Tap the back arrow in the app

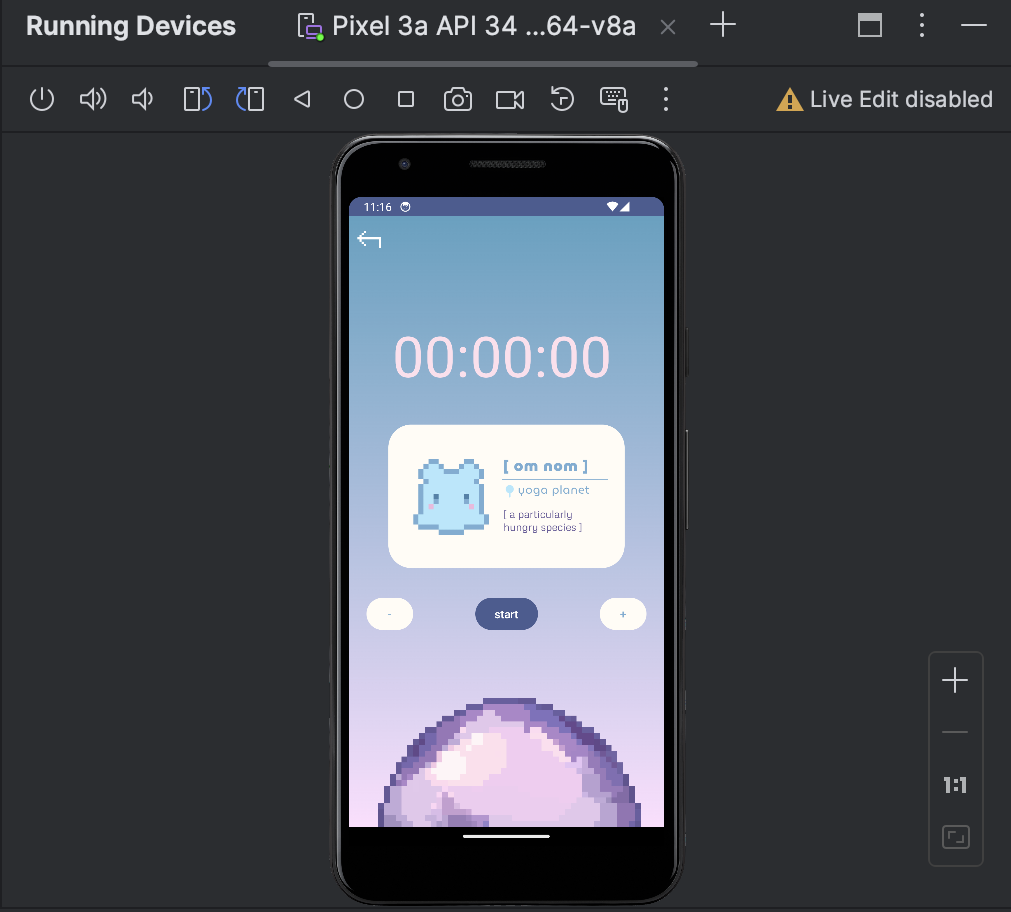pos(369,239)
